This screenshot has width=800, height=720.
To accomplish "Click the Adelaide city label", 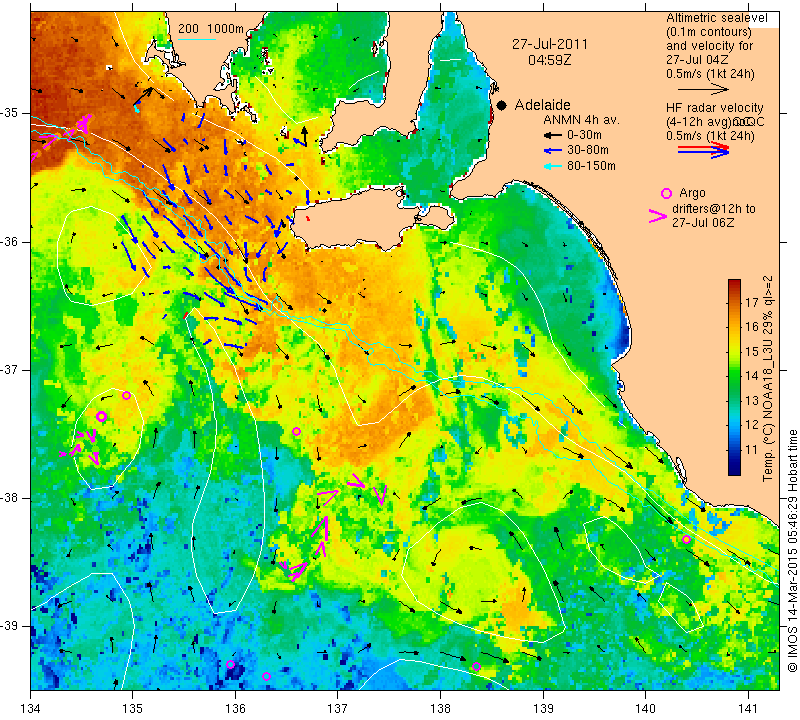I will tap(542, 105).
